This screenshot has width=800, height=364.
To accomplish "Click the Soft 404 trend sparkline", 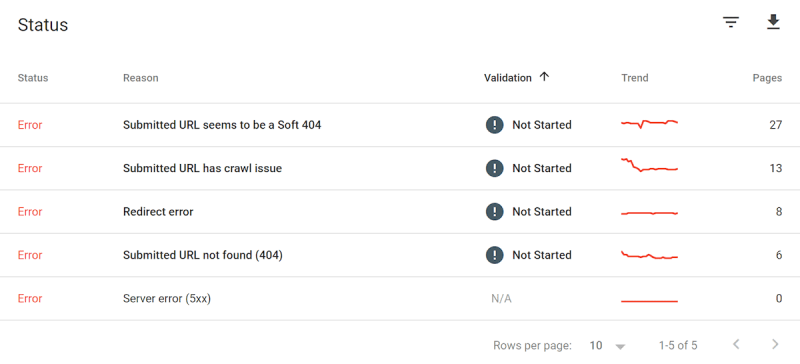I will 649,124.
